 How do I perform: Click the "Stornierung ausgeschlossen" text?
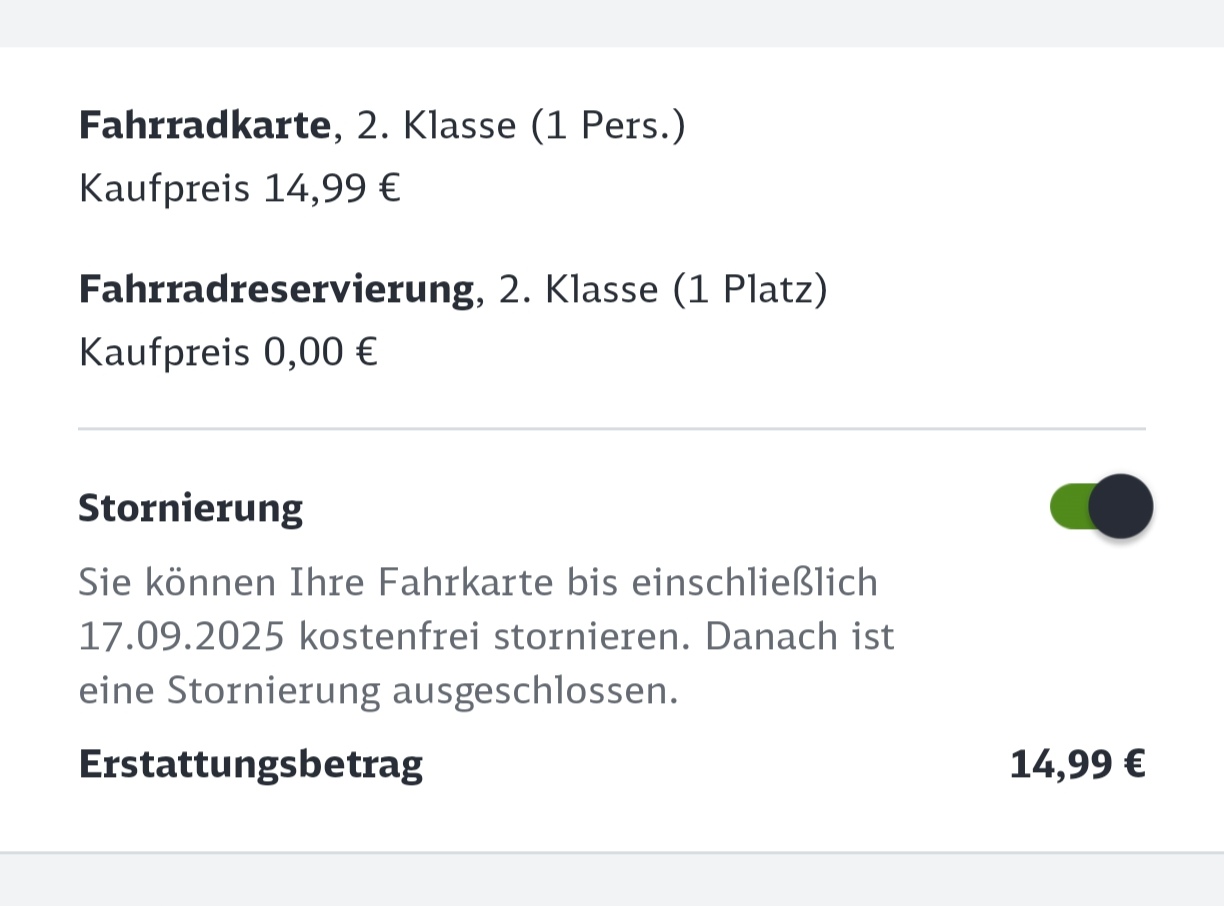pos(422,691)
